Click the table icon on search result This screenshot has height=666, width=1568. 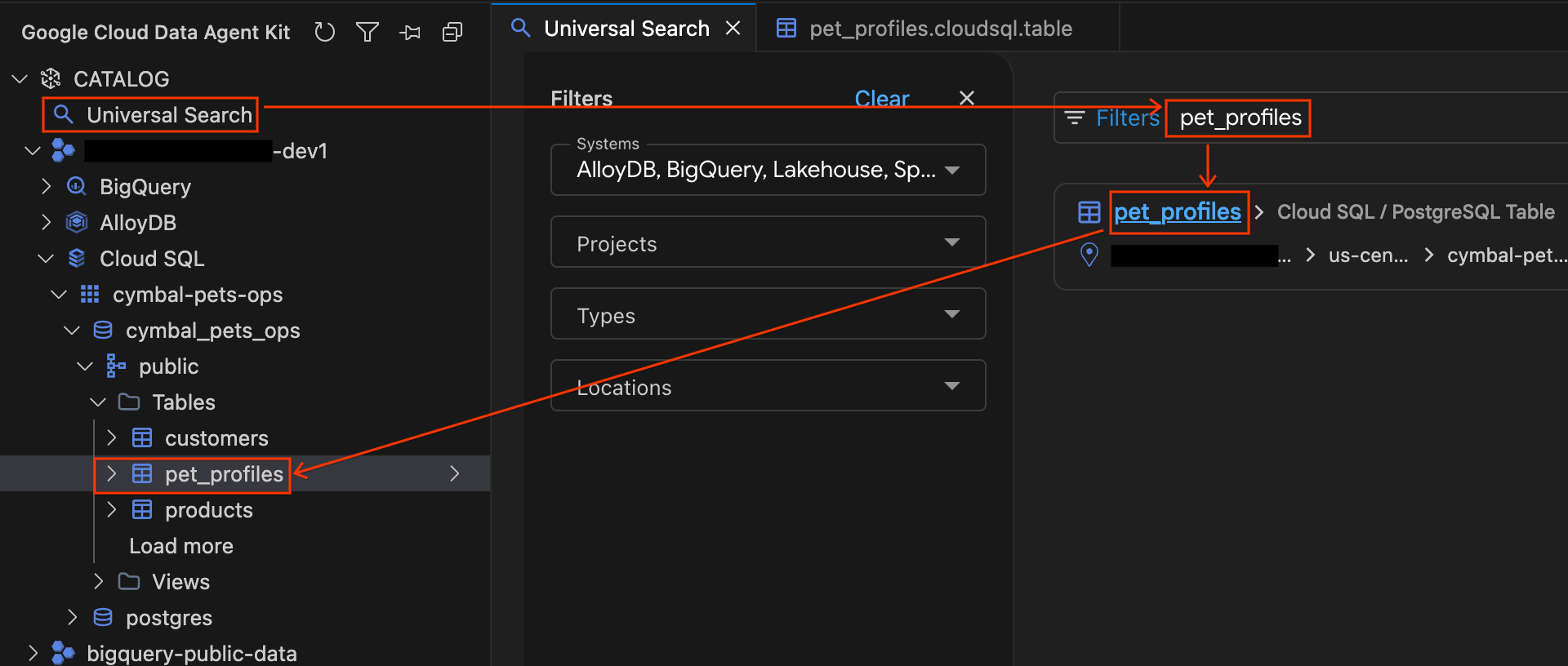[x=1089, y=212]
